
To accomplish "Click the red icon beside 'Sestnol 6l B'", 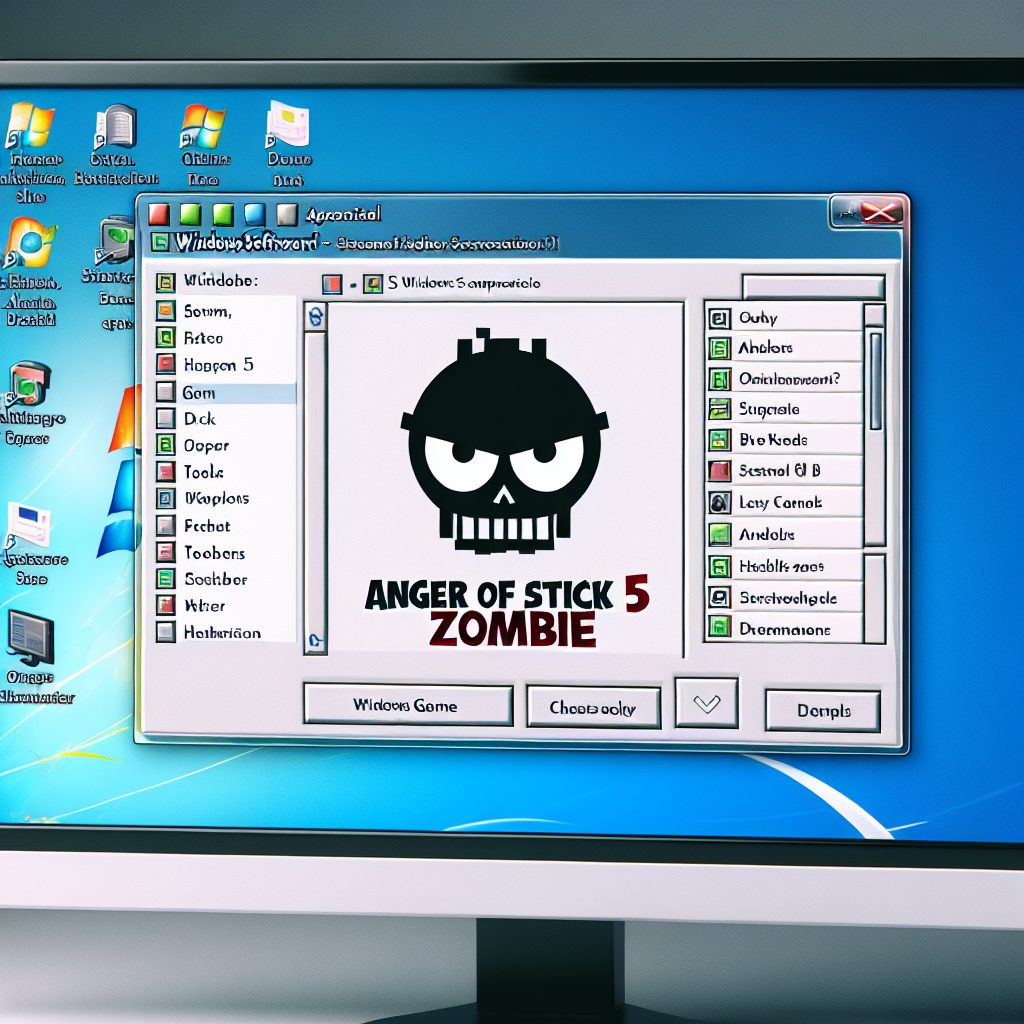I will click(719, 471).
